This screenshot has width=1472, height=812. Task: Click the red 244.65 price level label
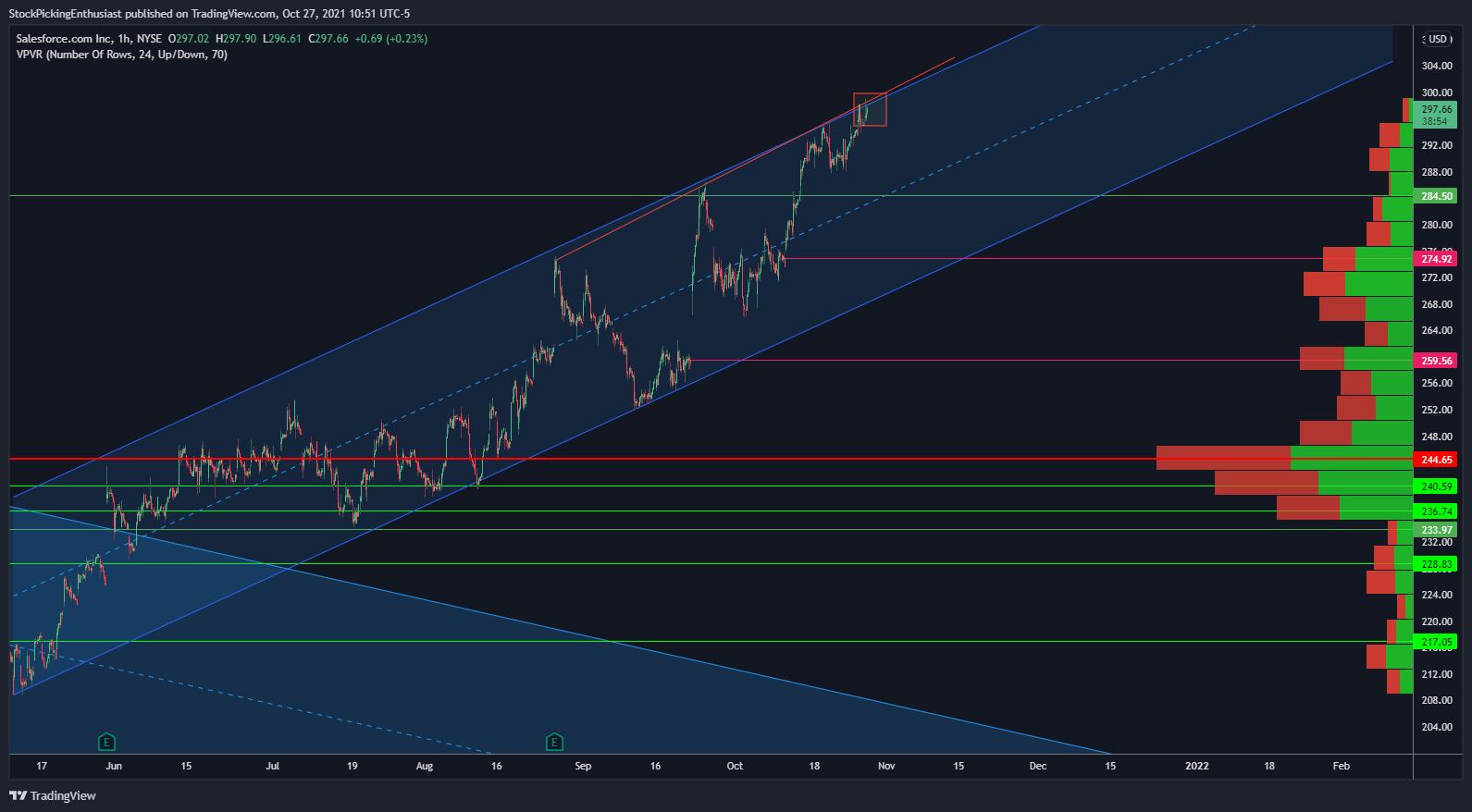1436,460
